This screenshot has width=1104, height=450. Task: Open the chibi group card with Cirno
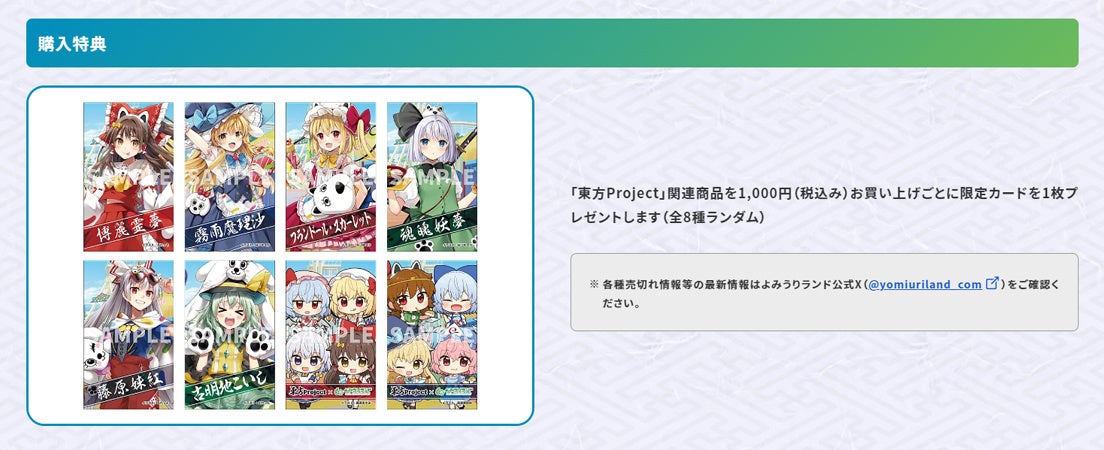[x=432, y=335]
